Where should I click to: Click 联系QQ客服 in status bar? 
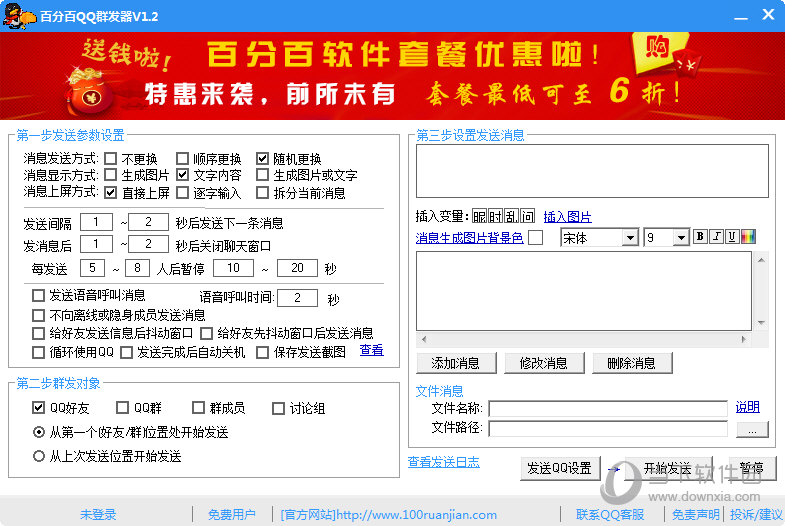pyautogui.click(x=610, y=514)
